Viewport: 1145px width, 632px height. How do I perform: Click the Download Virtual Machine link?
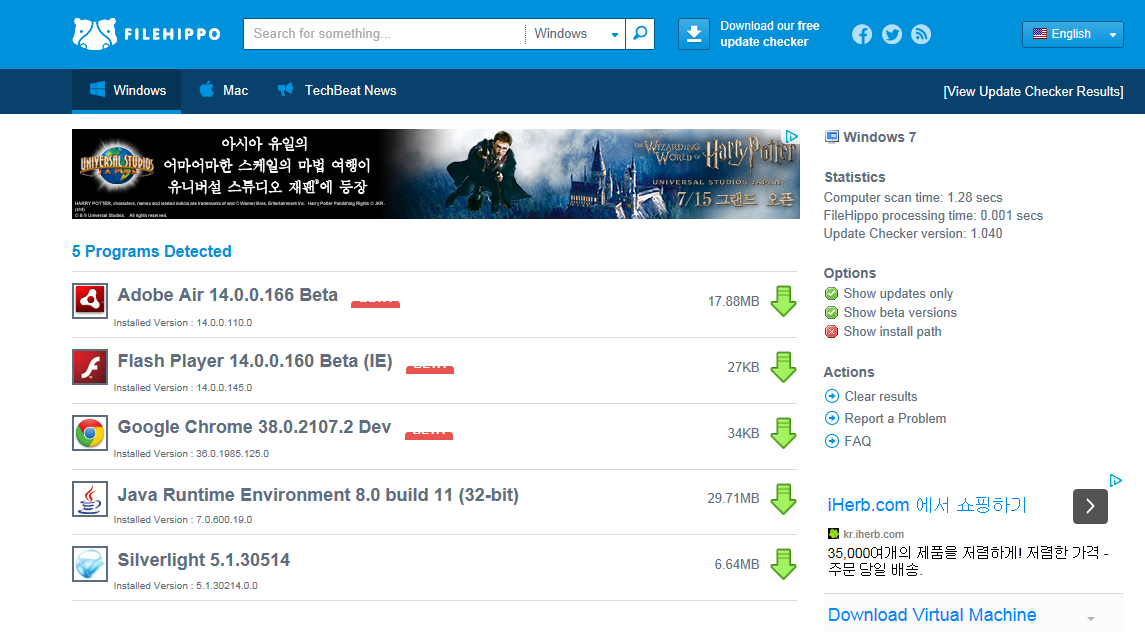(x=932, y=615)
